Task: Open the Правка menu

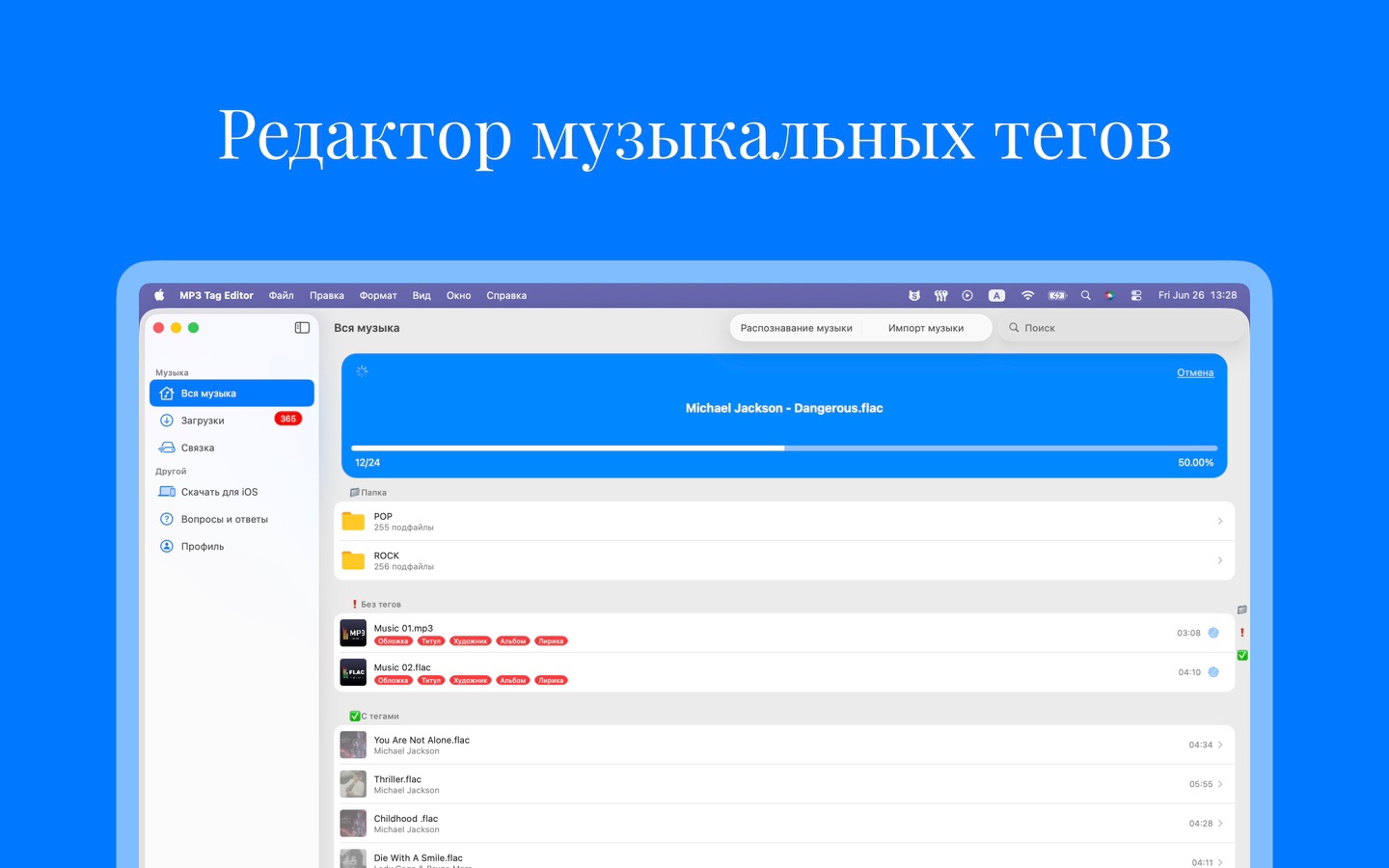Action: 327,296
